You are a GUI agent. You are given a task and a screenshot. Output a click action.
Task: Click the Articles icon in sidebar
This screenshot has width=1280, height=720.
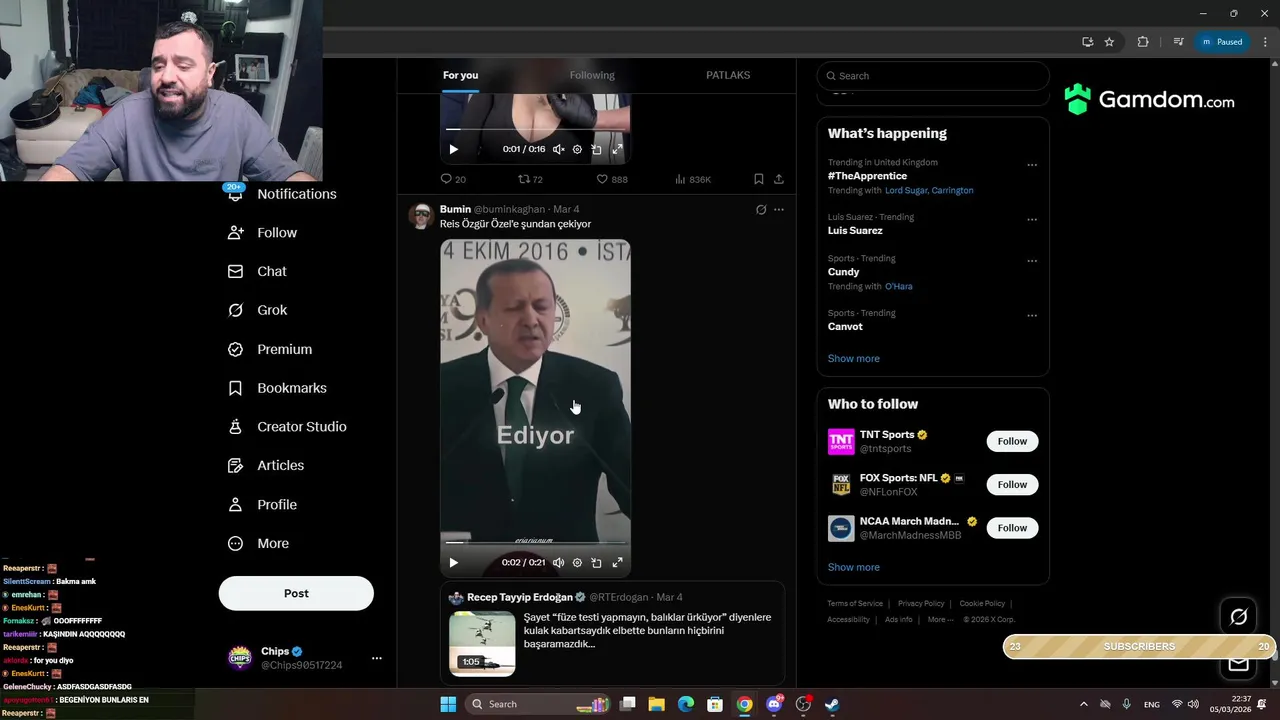tap(235, 466)
